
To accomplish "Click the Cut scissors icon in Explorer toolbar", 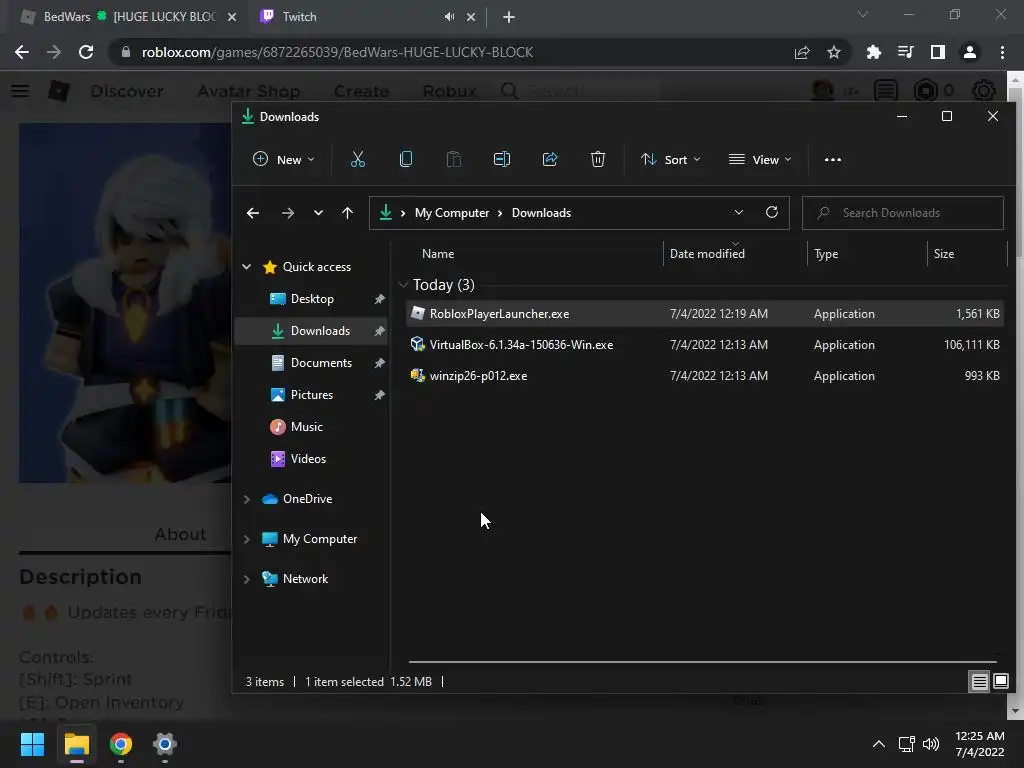I will coord(357,159).
